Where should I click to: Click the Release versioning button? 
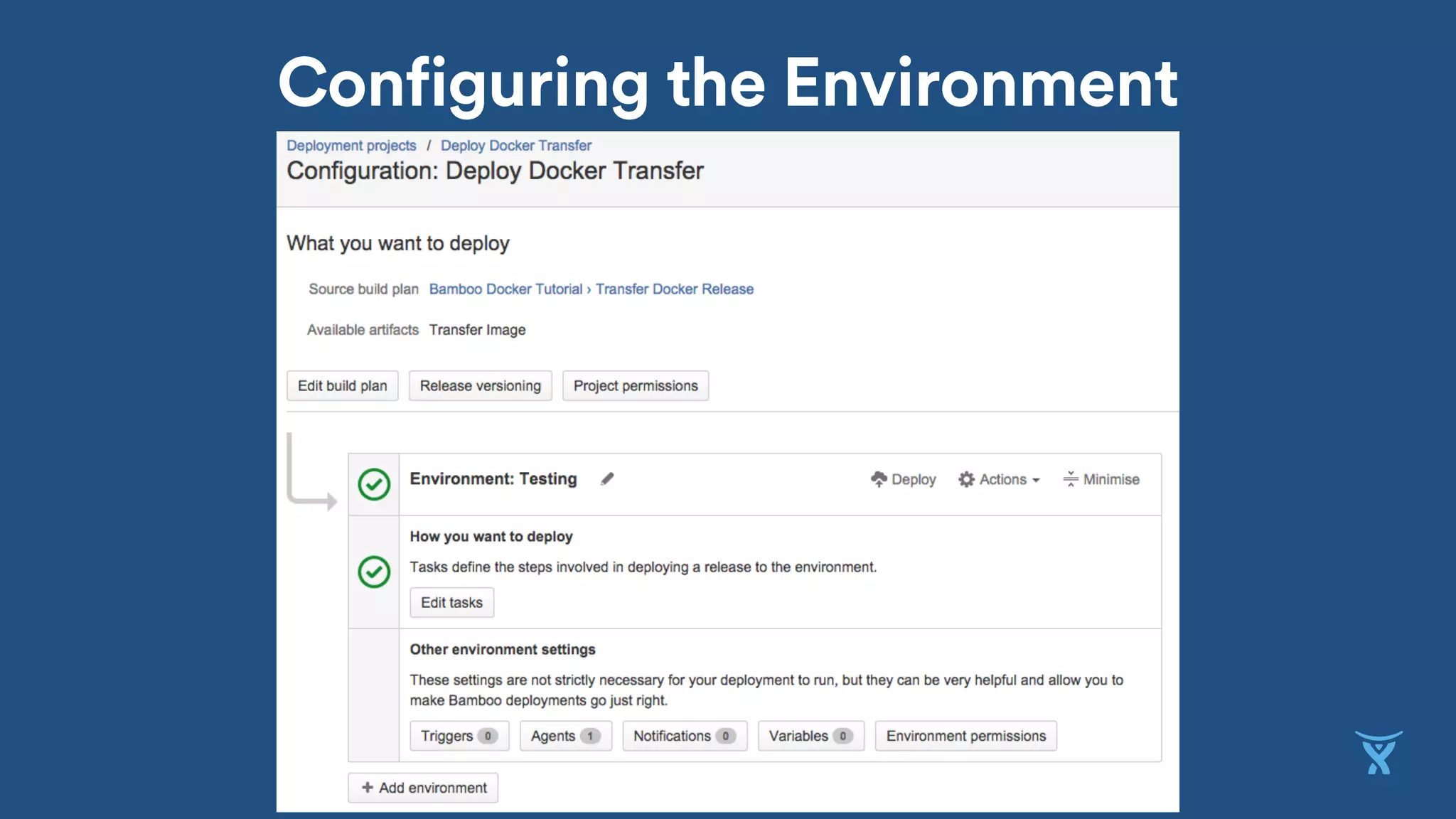(481, 386)
